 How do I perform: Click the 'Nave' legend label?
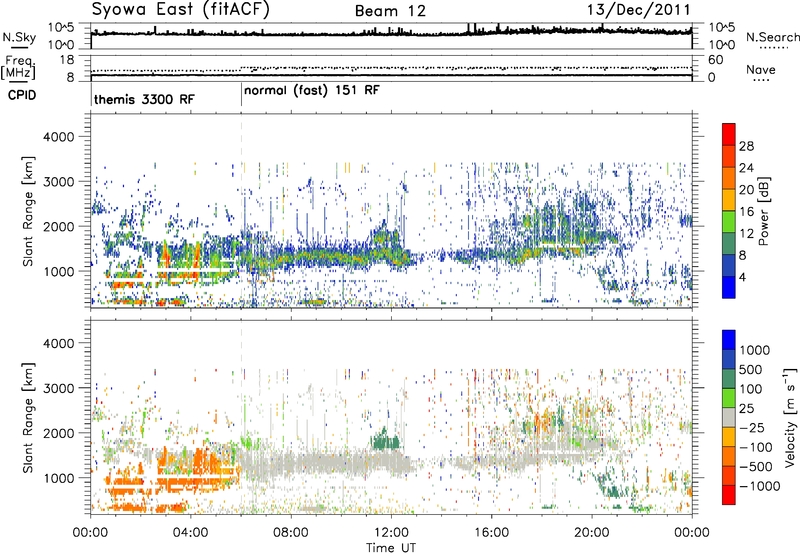click(761, 69)
